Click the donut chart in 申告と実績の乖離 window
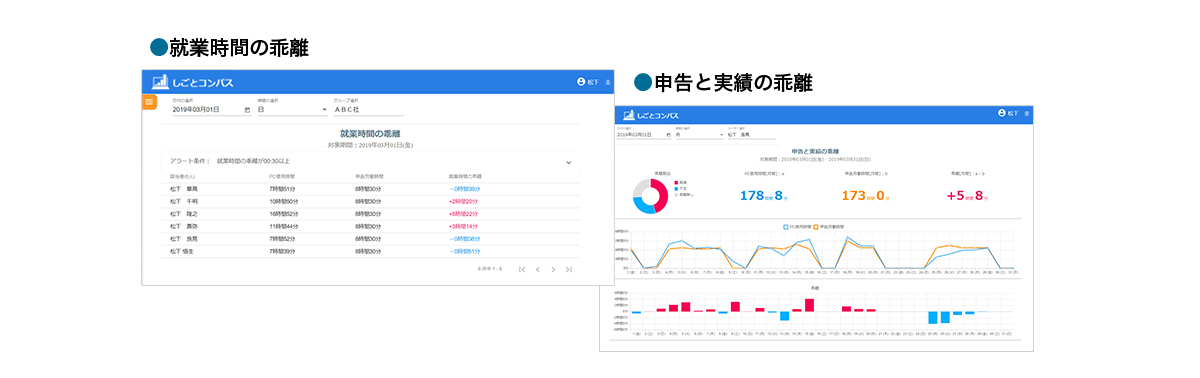 652,196
